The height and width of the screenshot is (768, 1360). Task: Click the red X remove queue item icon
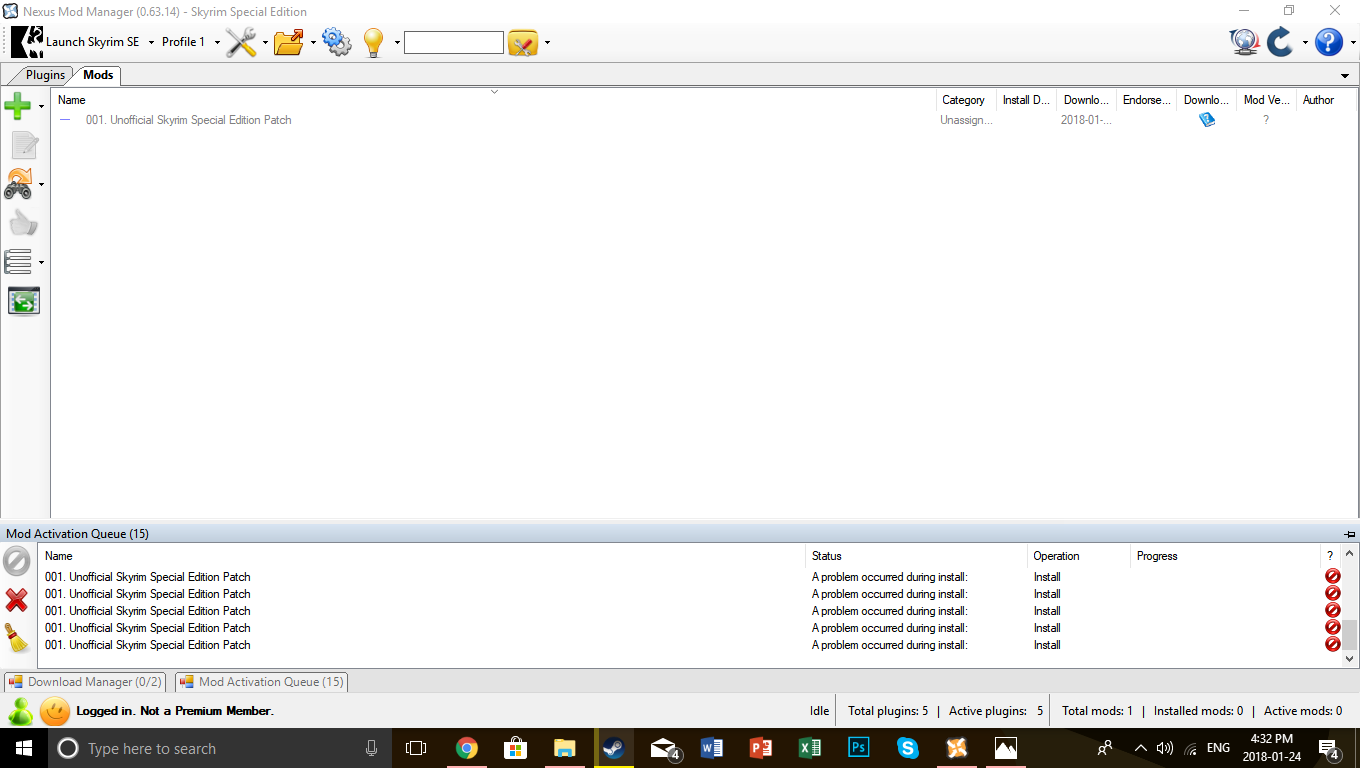click(17, 600)
